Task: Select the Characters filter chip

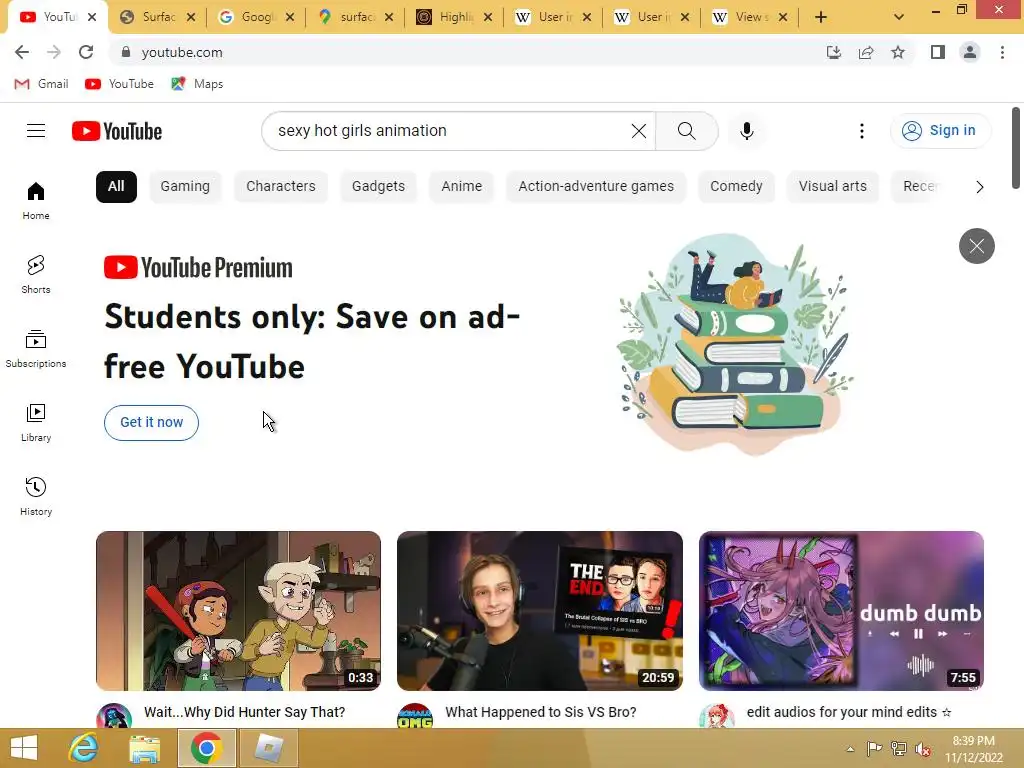Action: (x=281, y=187)
